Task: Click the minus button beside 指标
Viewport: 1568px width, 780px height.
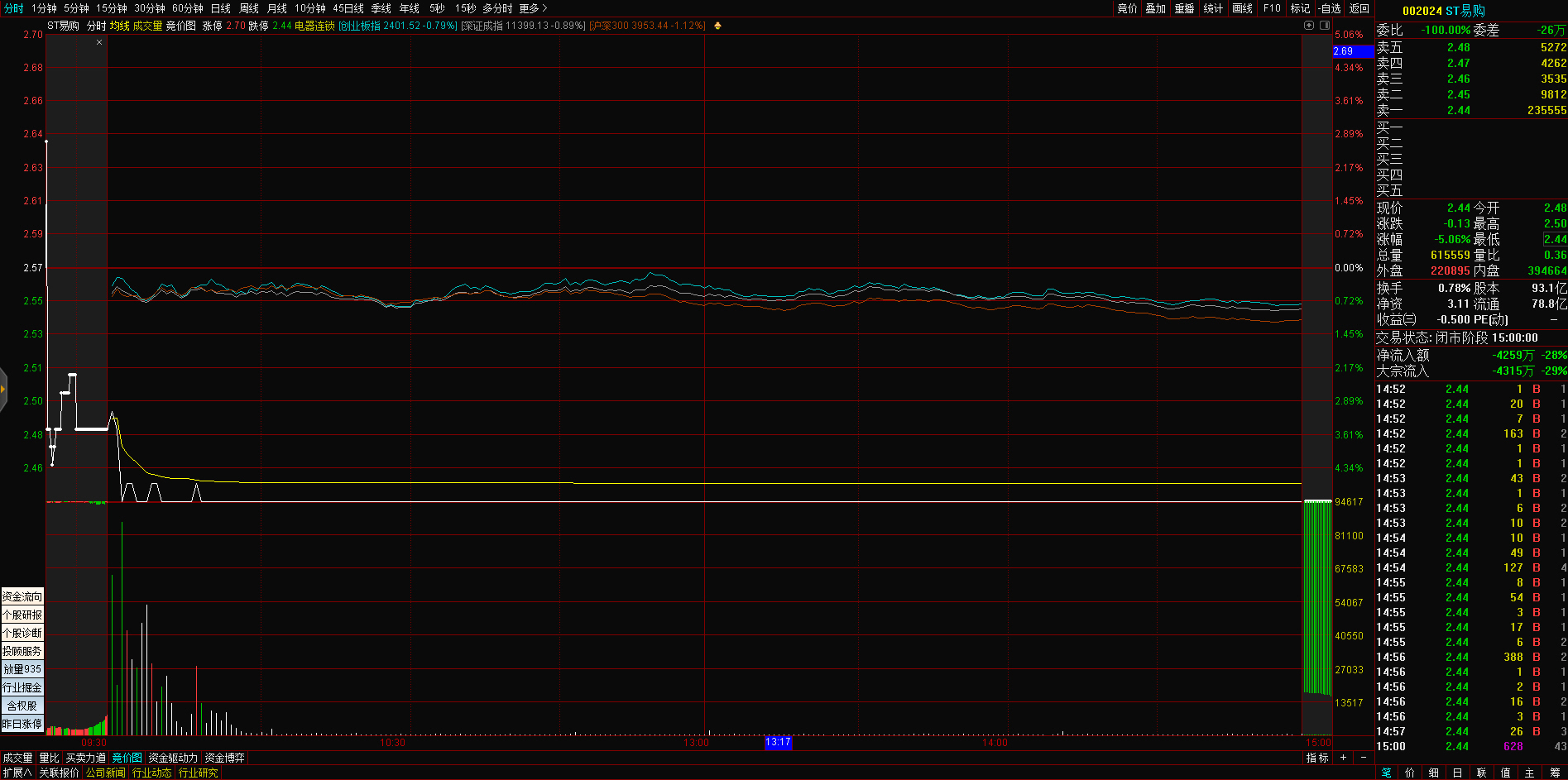Action: click(x=1364, y=758)
